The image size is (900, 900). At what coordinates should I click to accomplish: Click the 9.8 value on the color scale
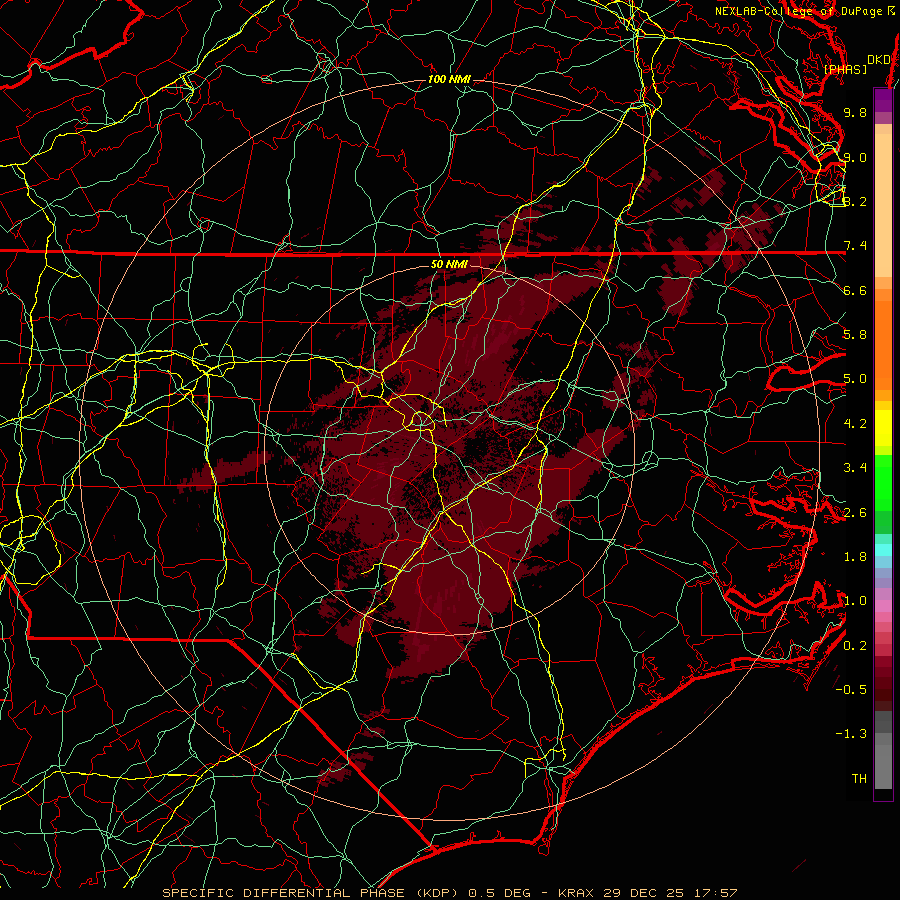(855, 112)
